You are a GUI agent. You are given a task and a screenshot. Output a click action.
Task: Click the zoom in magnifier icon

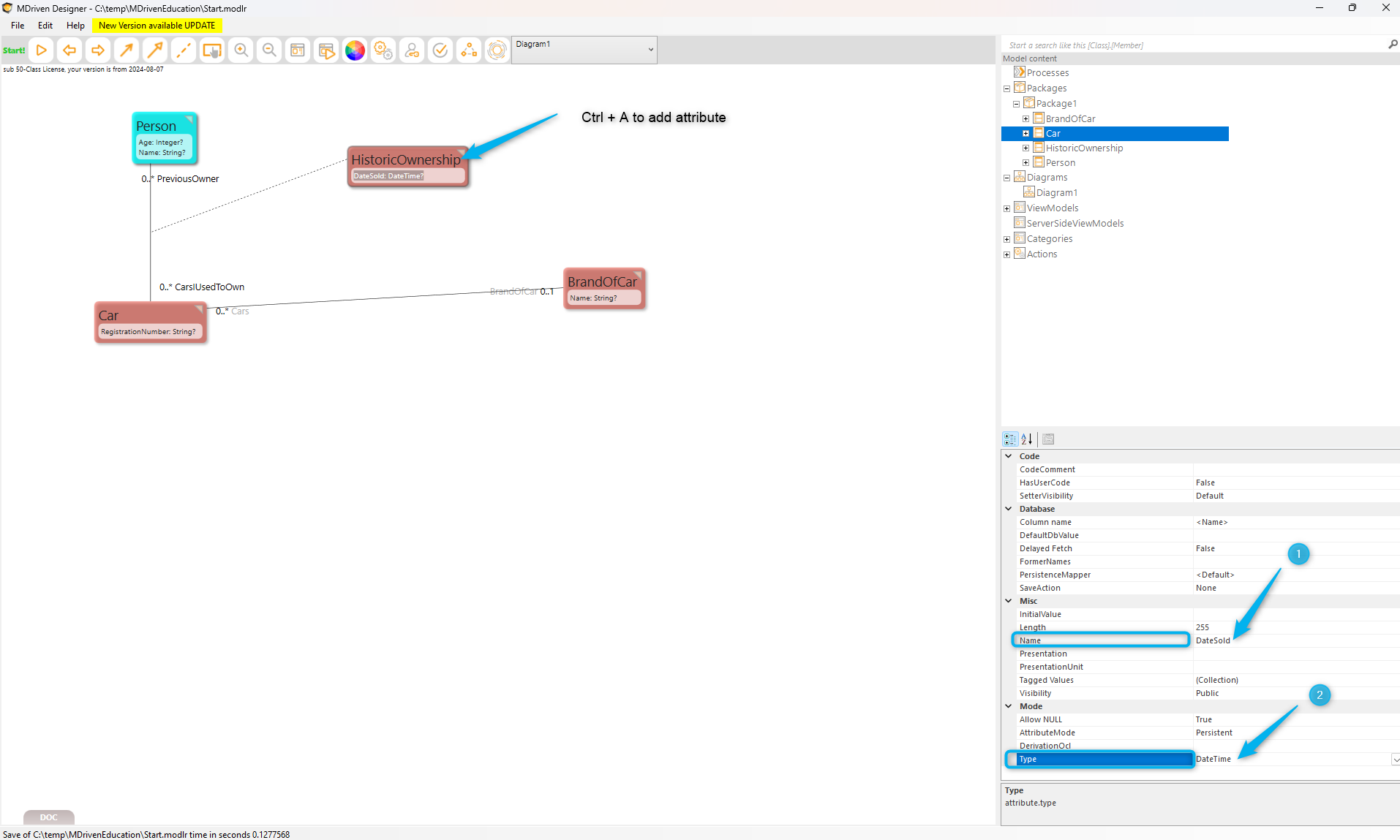tap(241, 50)
